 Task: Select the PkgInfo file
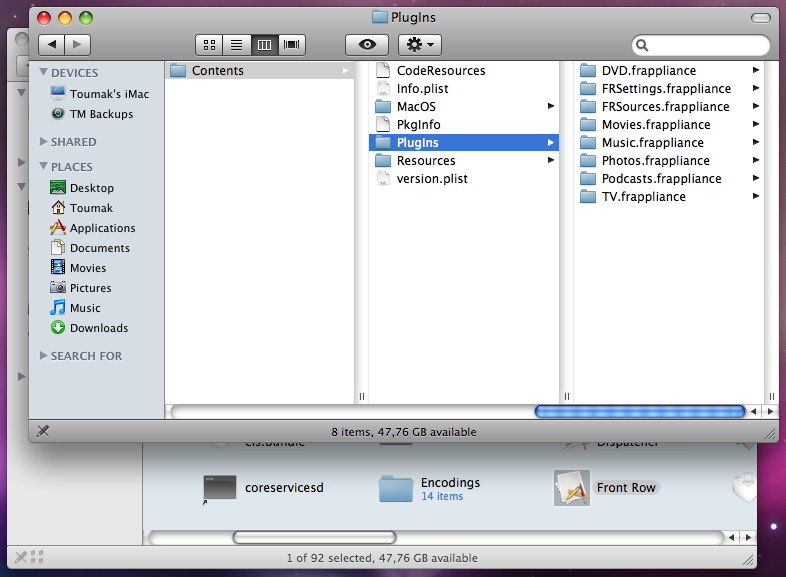pyautogui.click(x=464, y=125)
